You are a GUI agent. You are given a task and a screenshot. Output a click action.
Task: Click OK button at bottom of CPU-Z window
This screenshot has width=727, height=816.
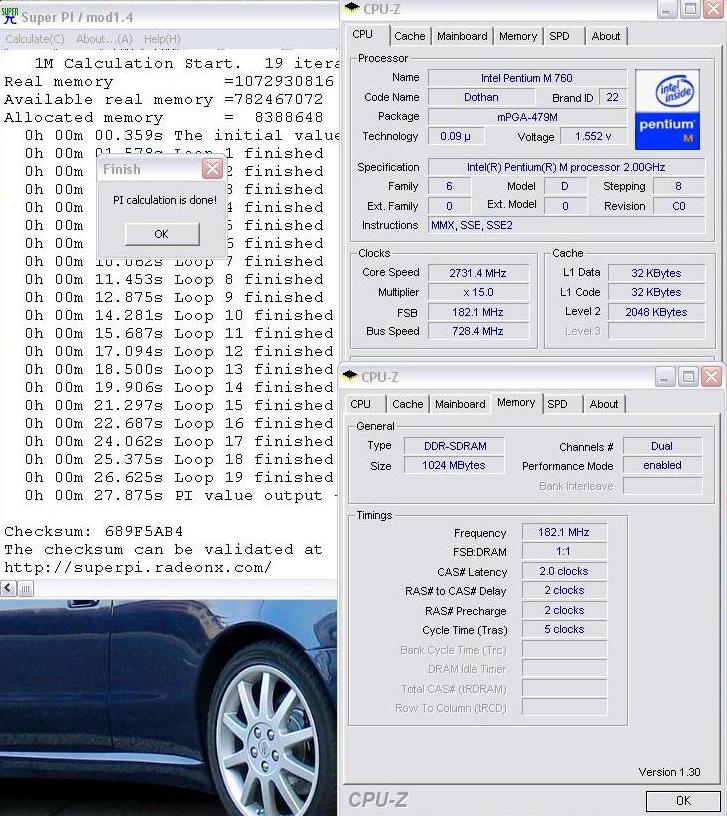pyautogui.click(x=683, y=800)
